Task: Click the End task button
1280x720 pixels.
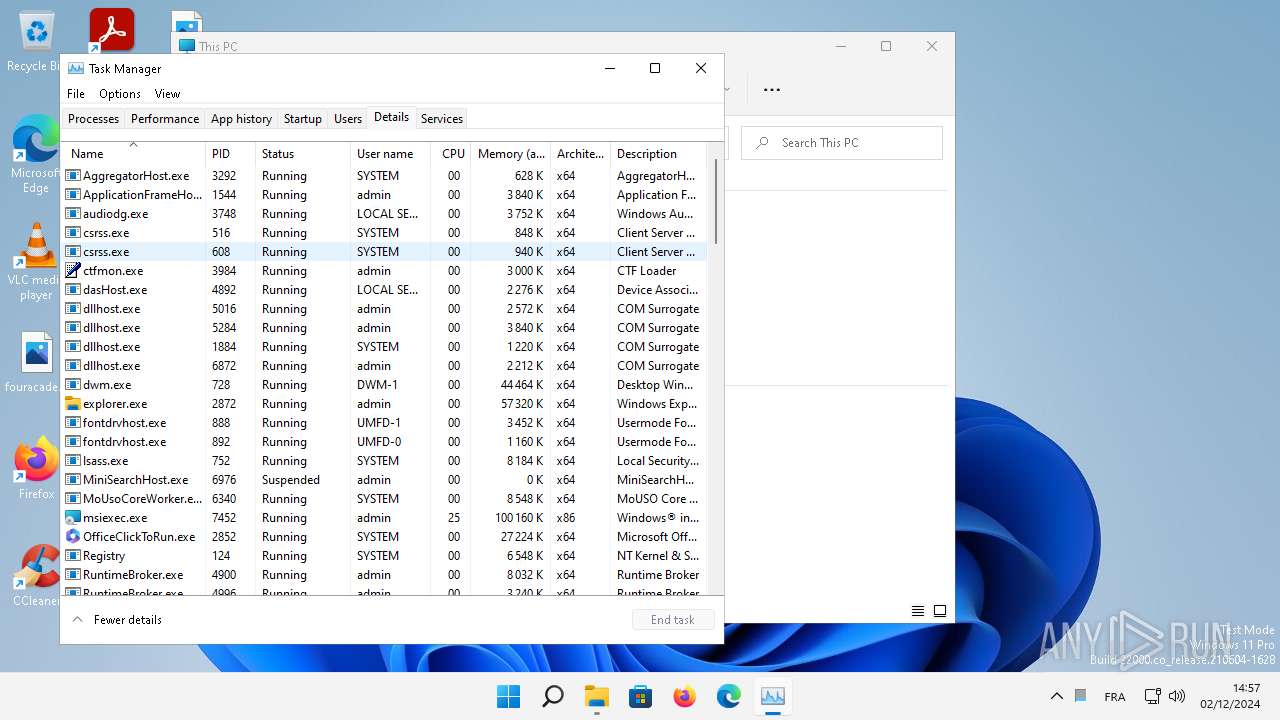Action: (x=673, y=620)
